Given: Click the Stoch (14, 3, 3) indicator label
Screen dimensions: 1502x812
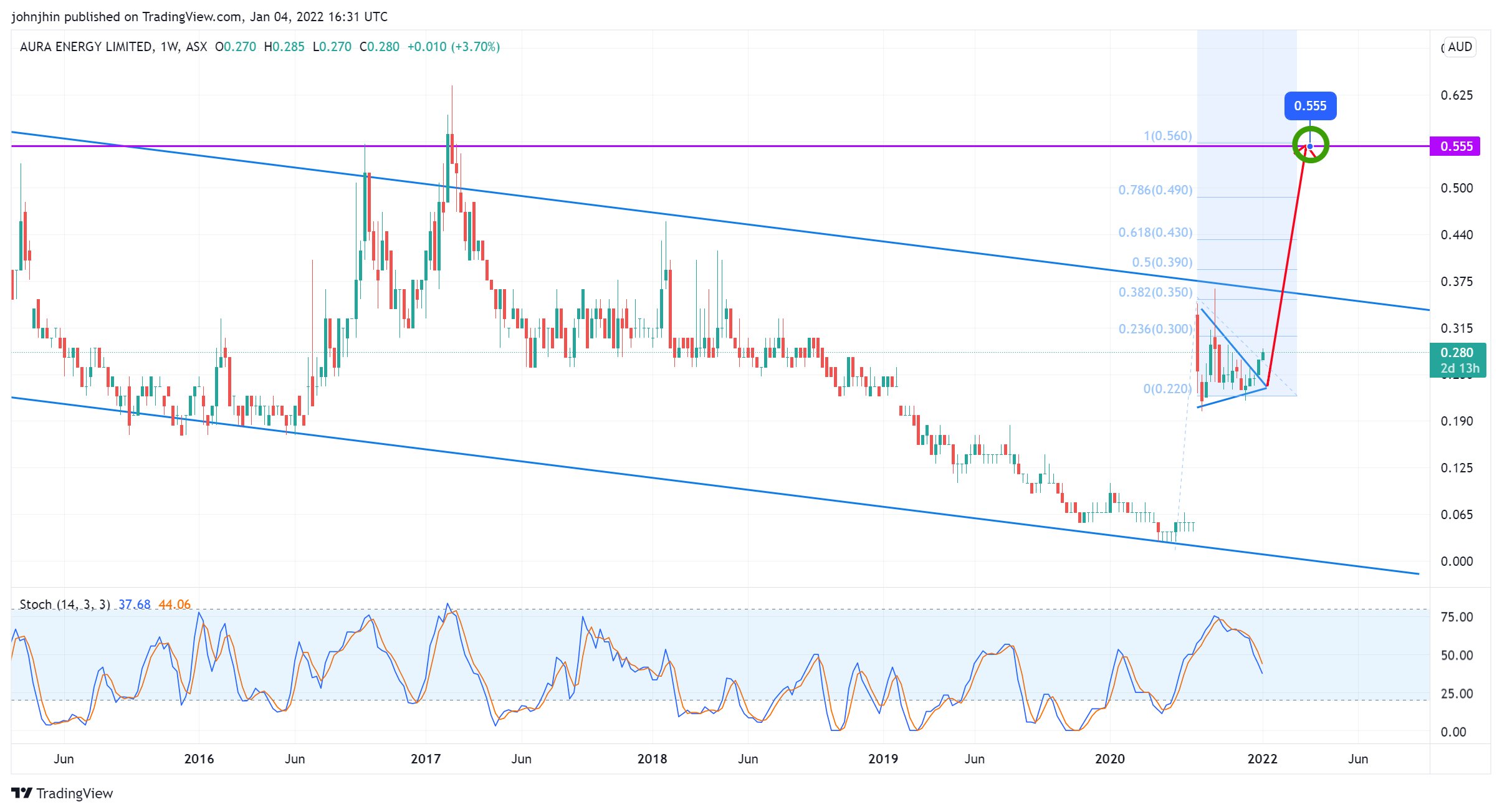Looking at the screenshot, I should pyautogui.click(x=64, y=604).
